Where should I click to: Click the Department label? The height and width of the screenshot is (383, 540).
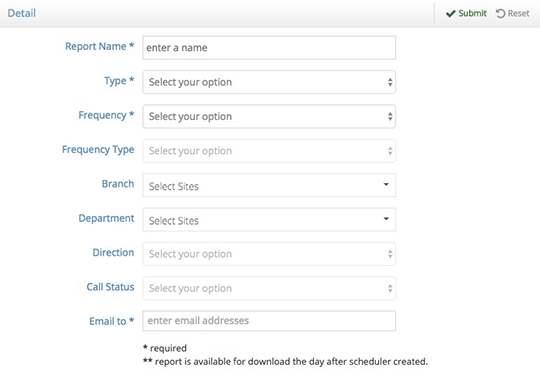106,218
